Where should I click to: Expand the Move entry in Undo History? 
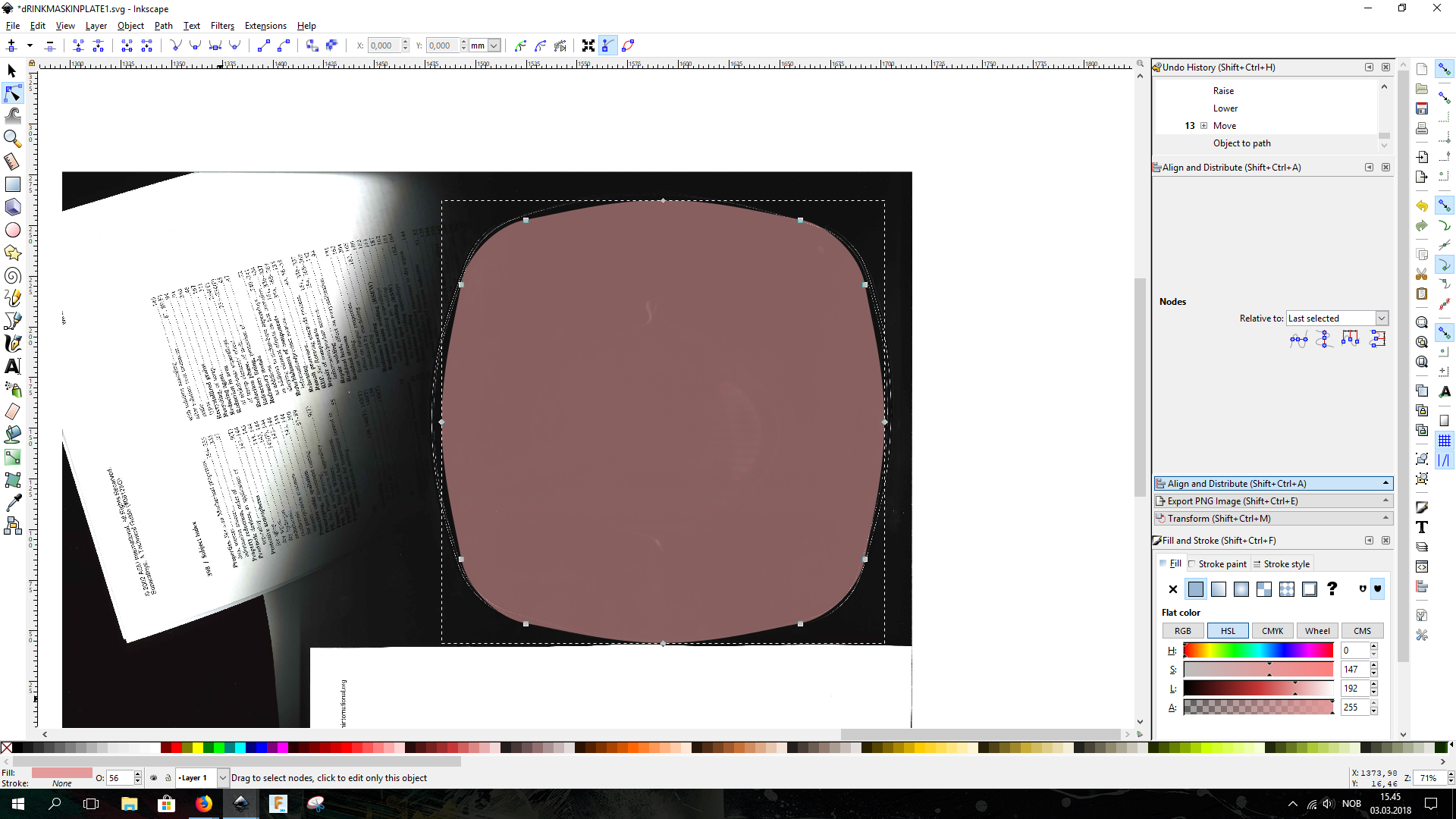(1203, 126)
